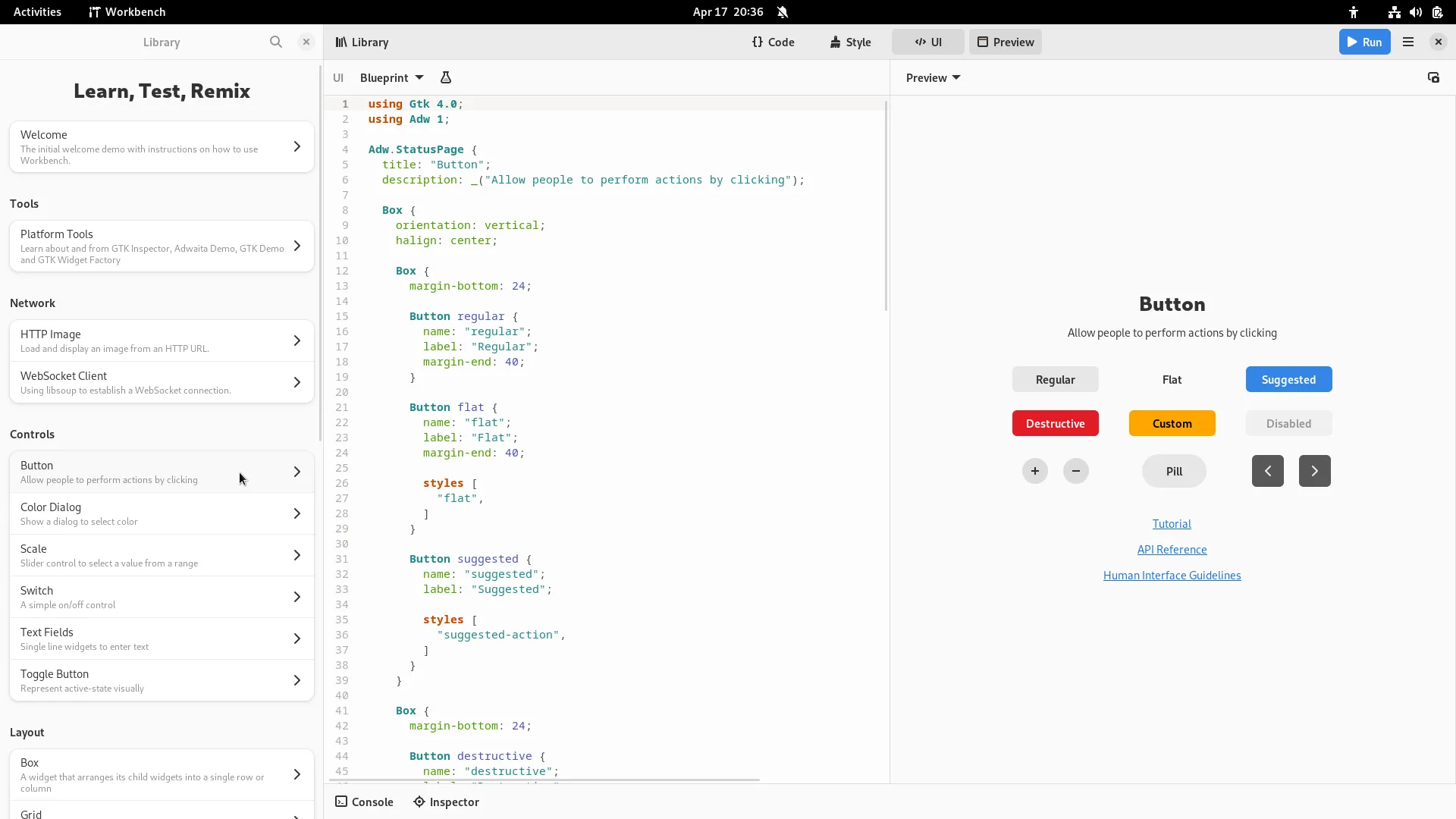Click the detach preview window icon

pos(1433,77)
